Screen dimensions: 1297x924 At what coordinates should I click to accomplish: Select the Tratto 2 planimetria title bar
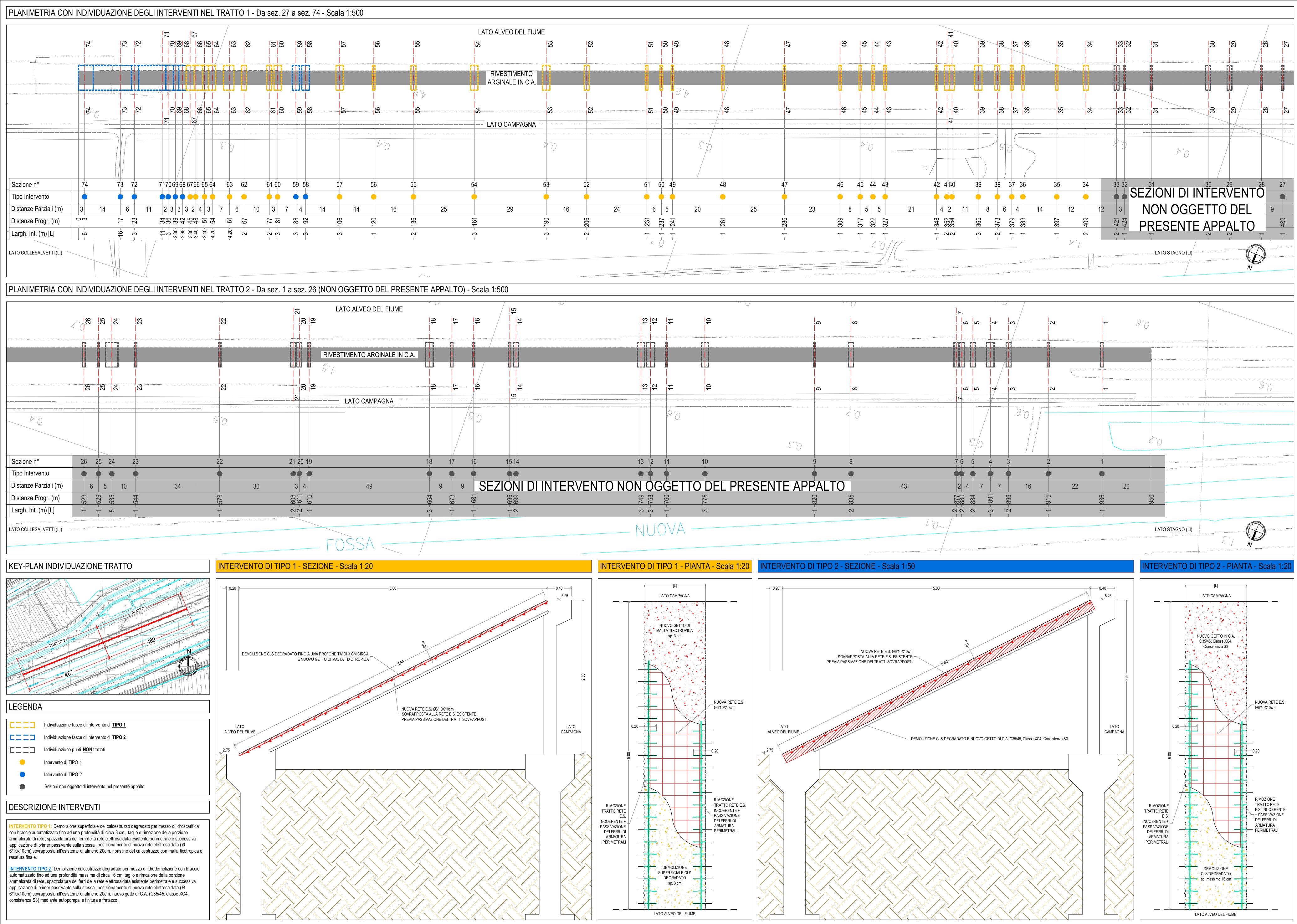(650, 289)
